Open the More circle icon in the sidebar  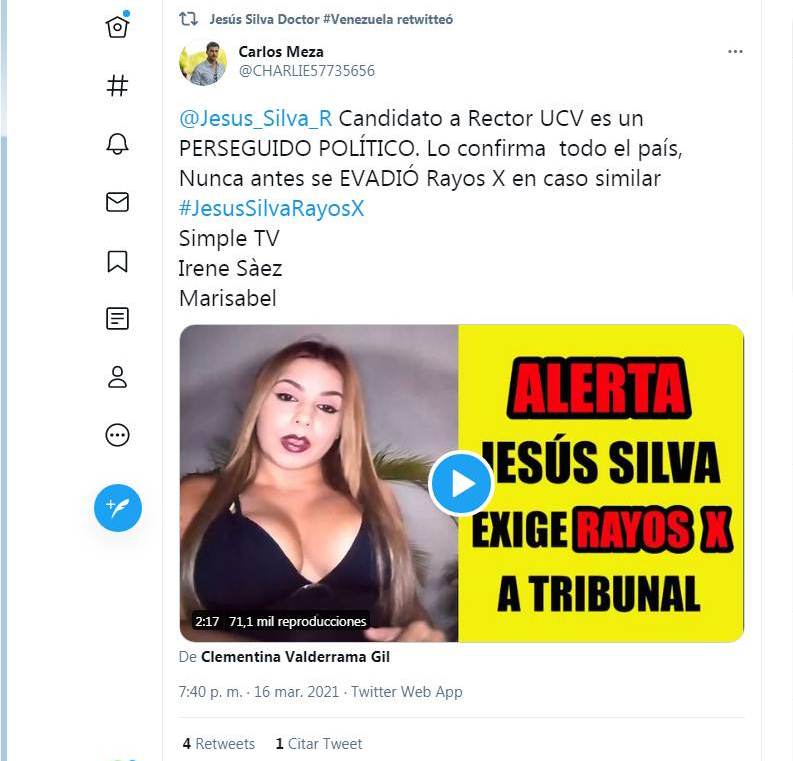click(x=117, y=435)
